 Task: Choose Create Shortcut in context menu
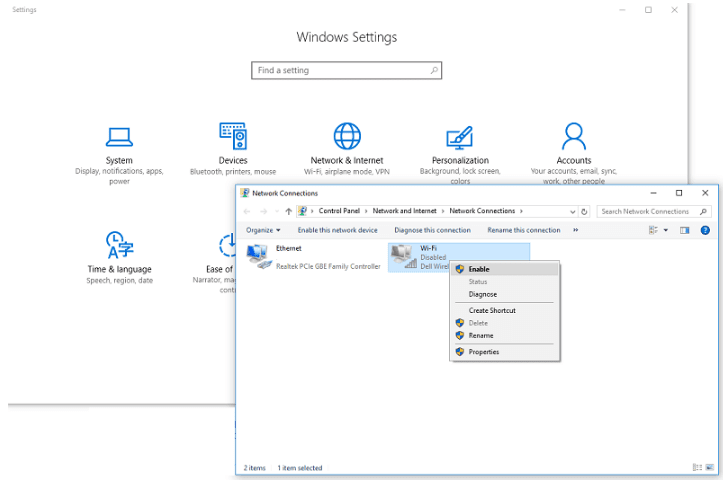[x=505, y=310]
